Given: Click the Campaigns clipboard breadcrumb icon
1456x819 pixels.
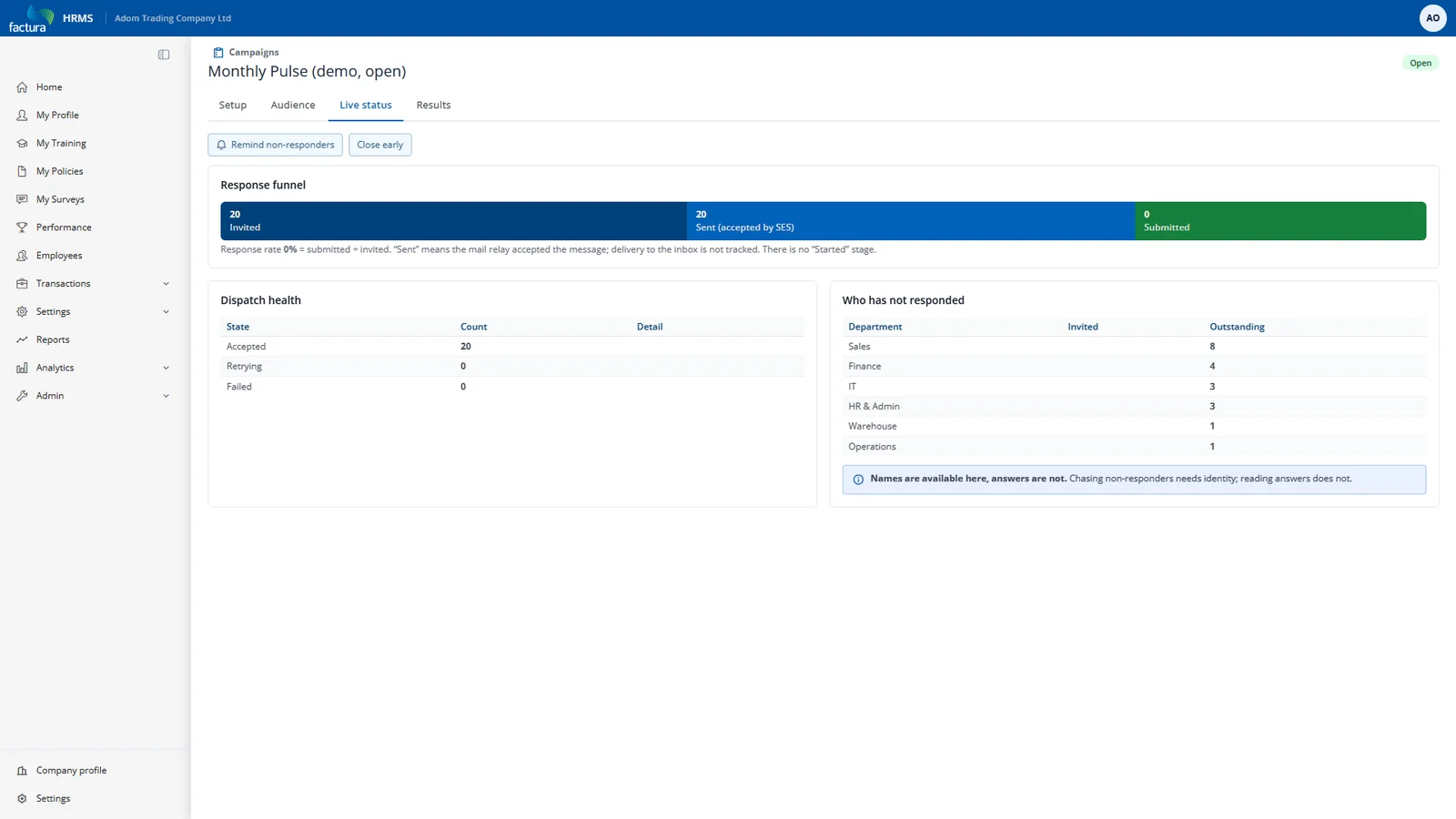Looking at the screenshot, I should 217,53.
